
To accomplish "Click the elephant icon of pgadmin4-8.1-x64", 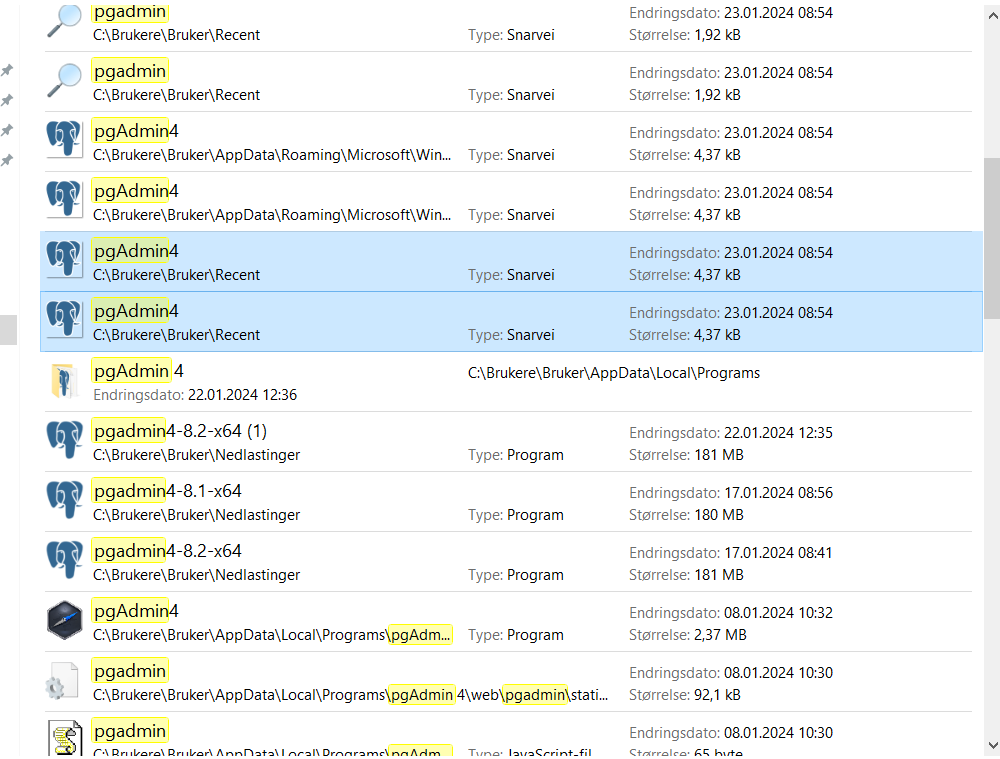I will point(64,500).
